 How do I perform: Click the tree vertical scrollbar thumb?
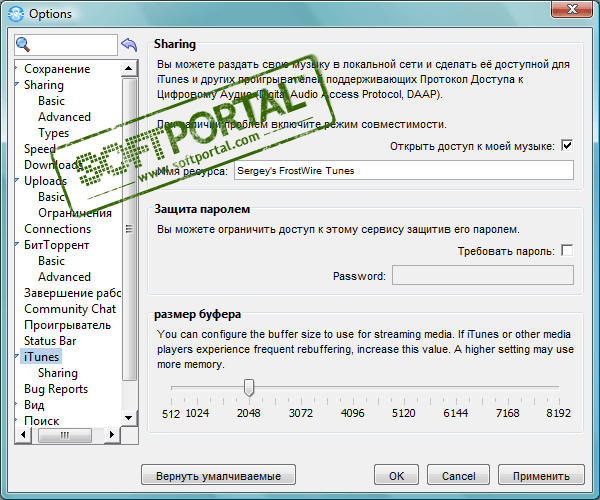pyautogui.click(x=129, y=229)
